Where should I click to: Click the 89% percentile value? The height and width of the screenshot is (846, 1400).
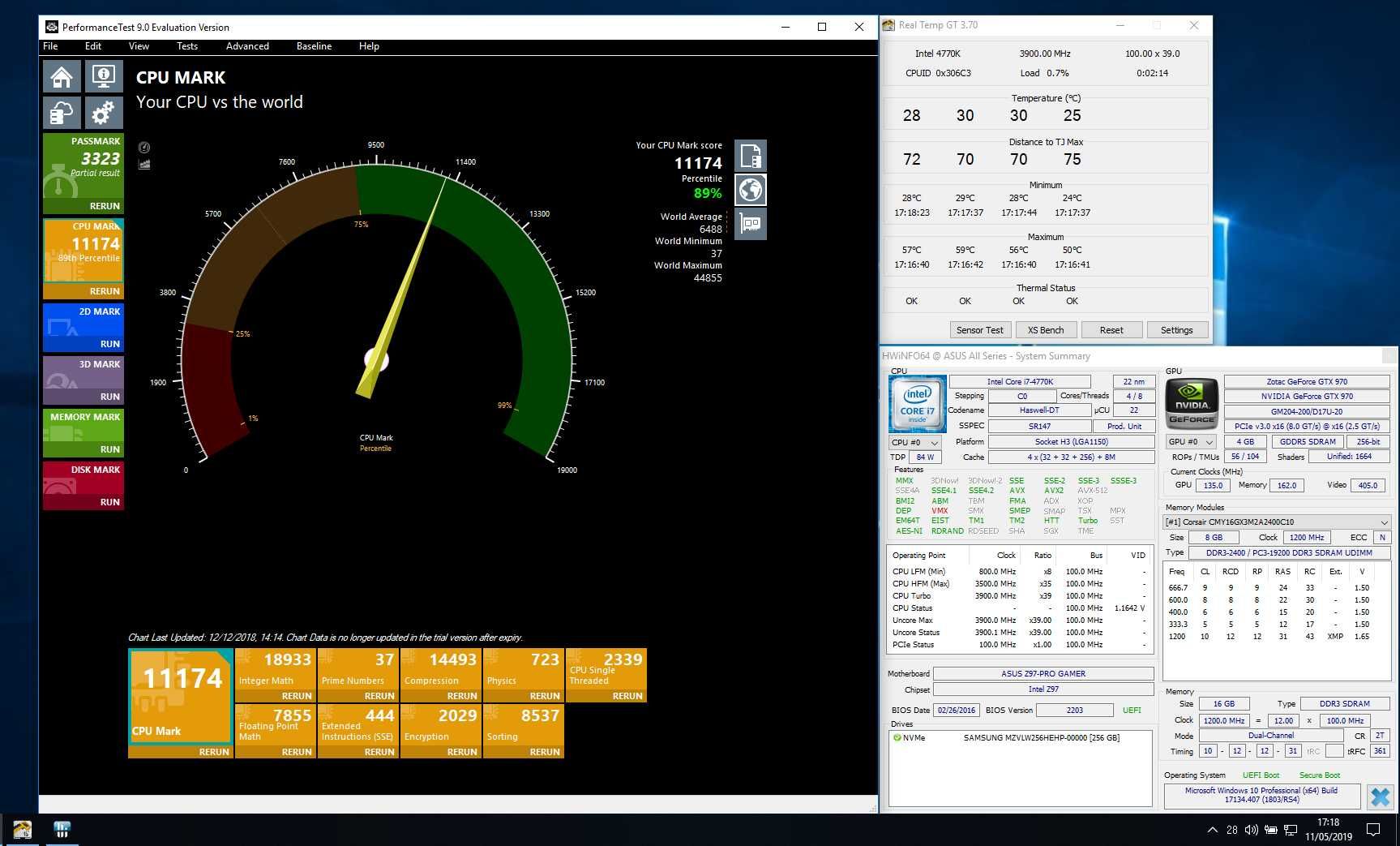point(708,193)
